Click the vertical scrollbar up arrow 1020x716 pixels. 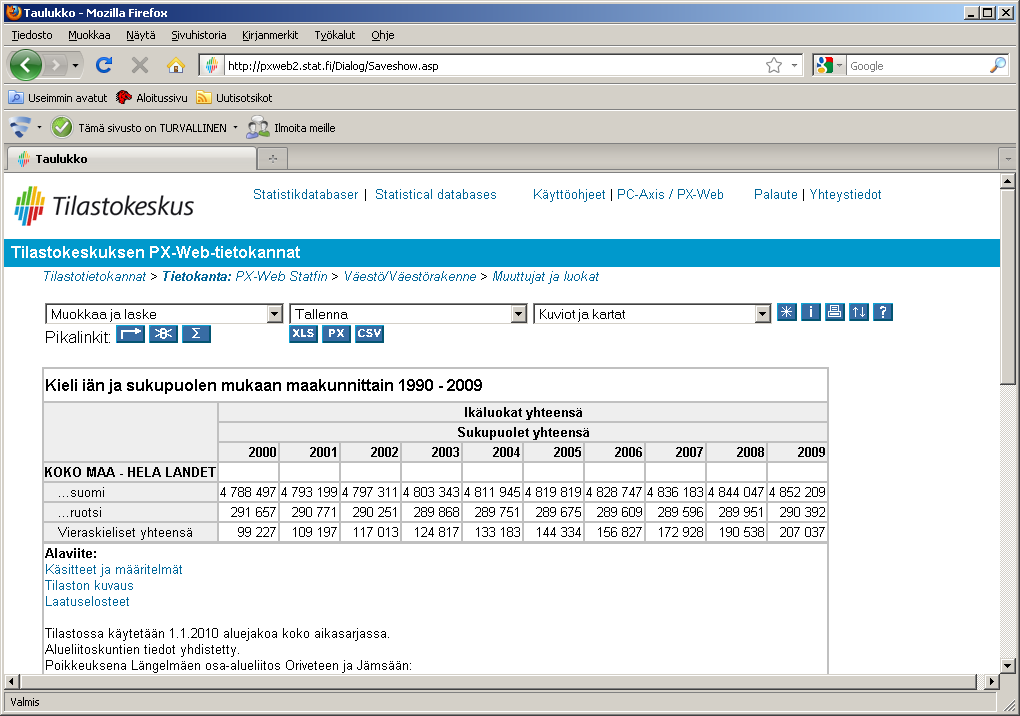(x=1008, y=181)
